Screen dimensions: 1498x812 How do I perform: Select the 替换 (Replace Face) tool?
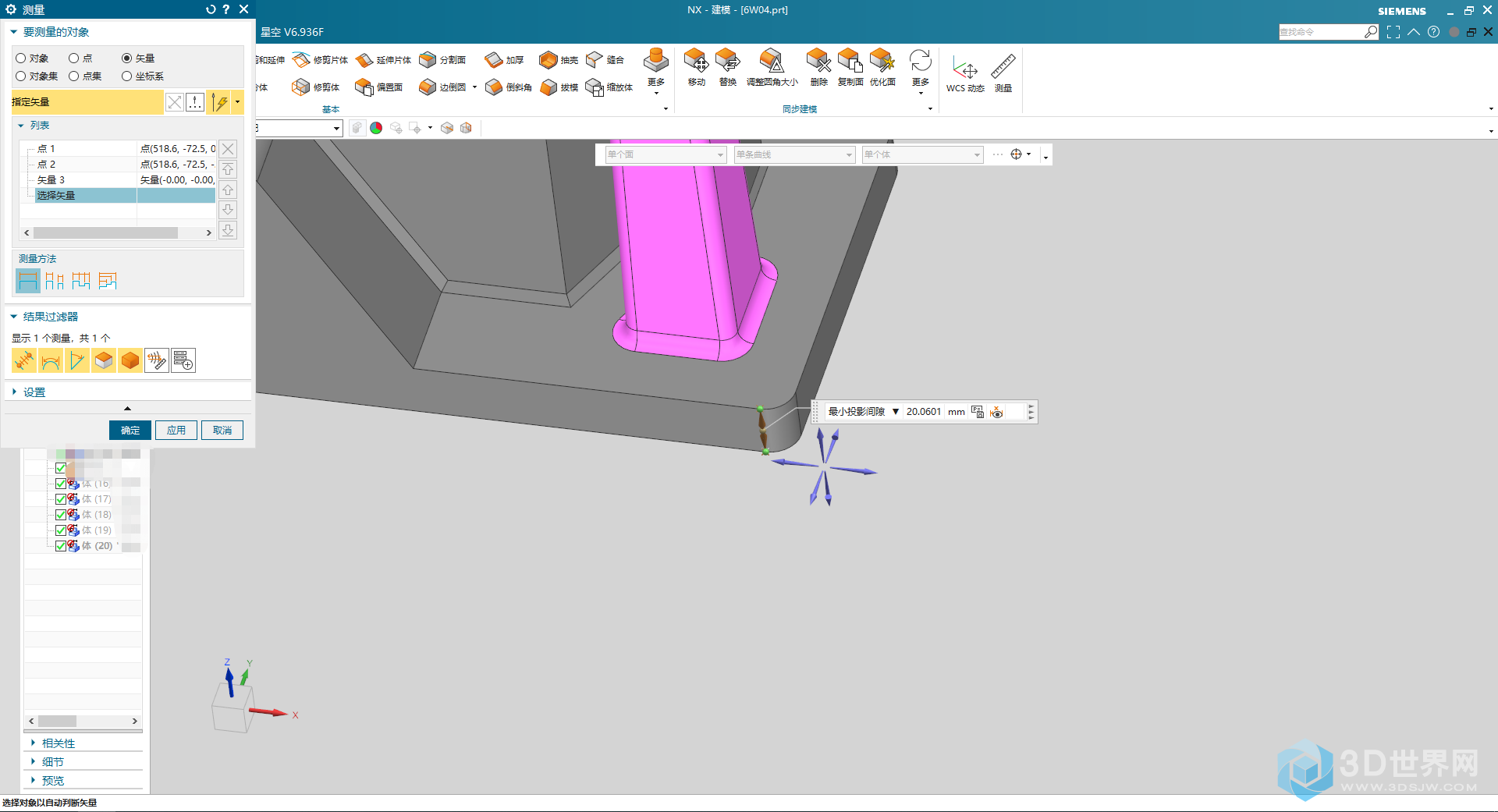coord(727,67)
